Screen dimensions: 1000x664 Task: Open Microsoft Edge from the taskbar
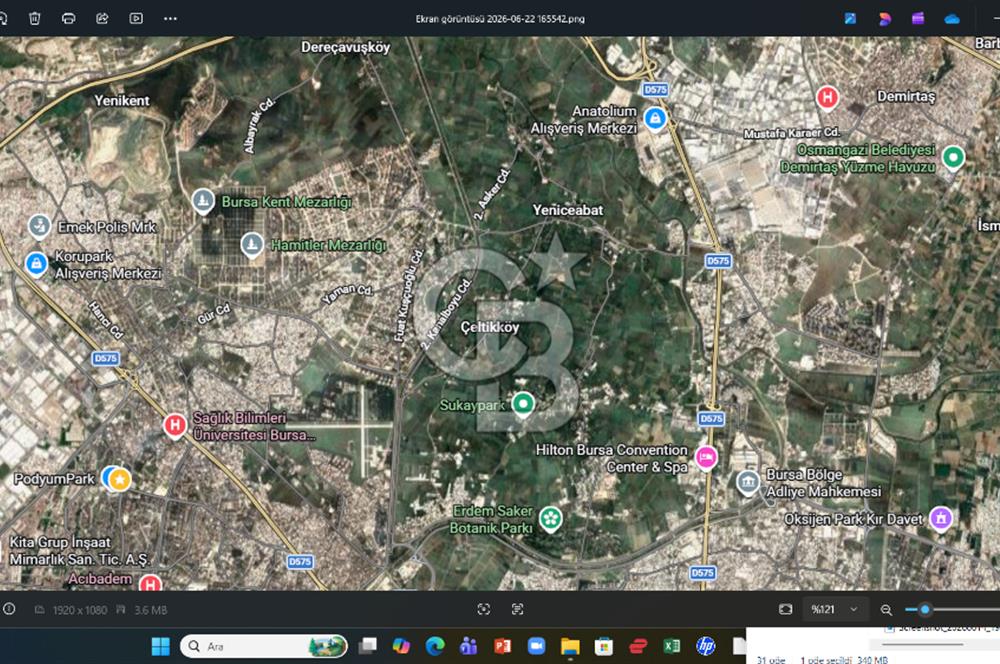coord(435,646)
